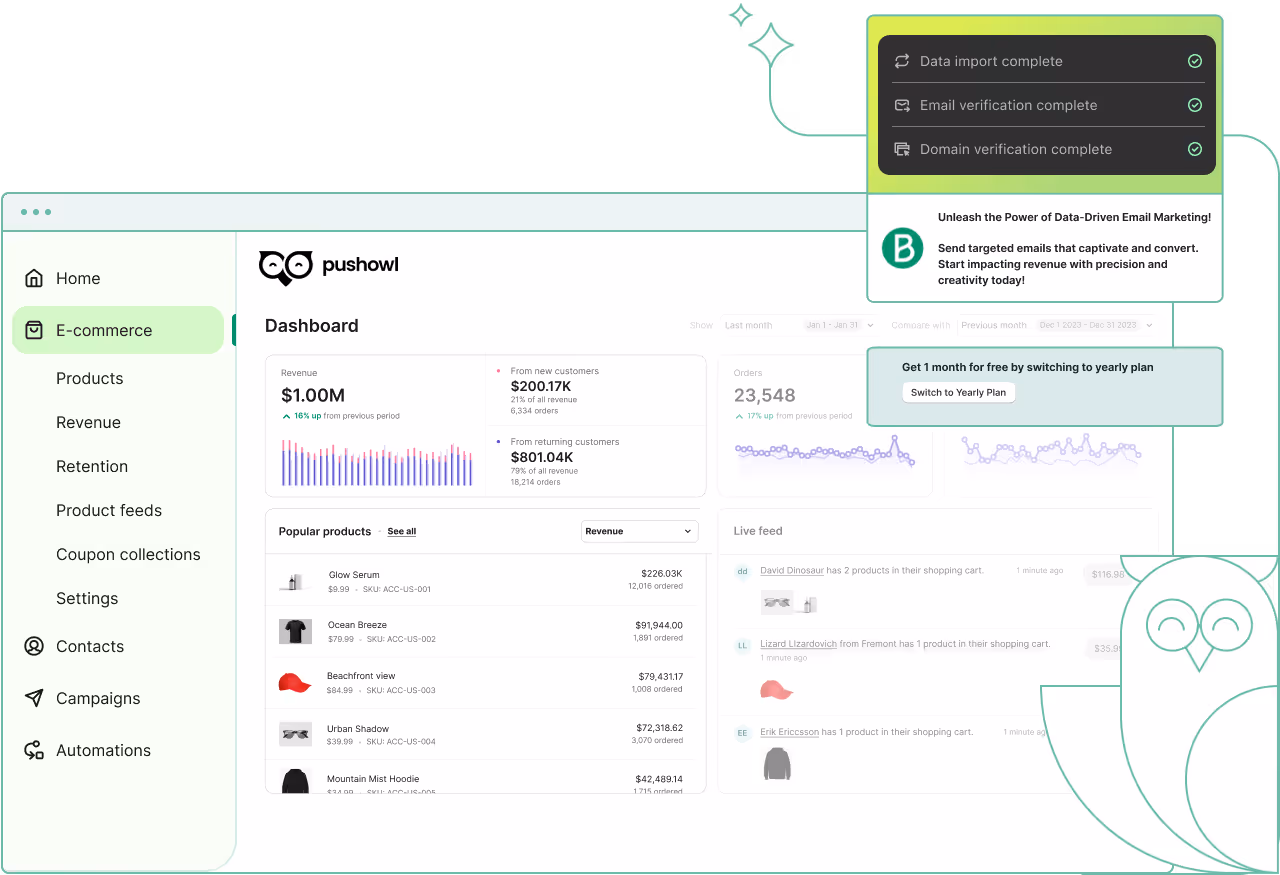Open the Previous month compare dropdown
The image size is (1280, 875).
pos(1055,325)
